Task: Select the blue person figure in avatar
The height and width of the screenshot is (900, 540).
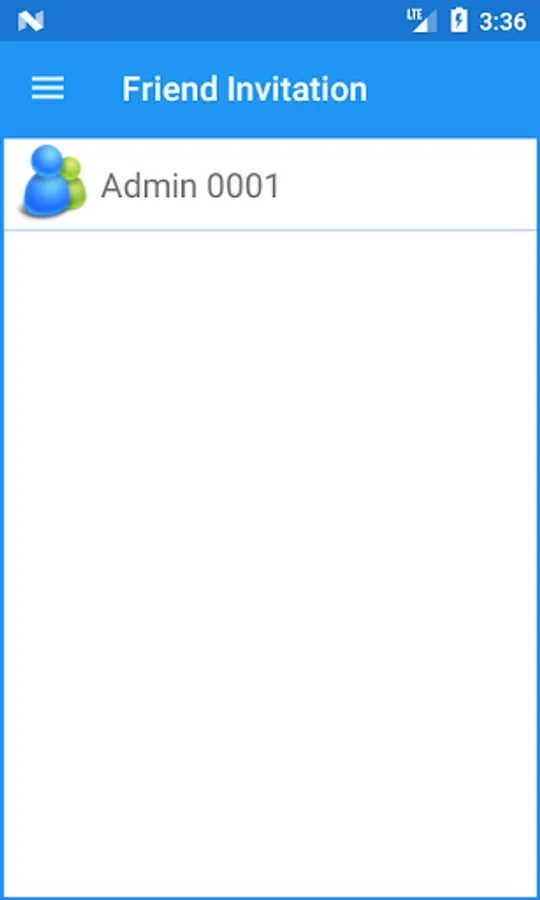Action: (x=45, y=181)
